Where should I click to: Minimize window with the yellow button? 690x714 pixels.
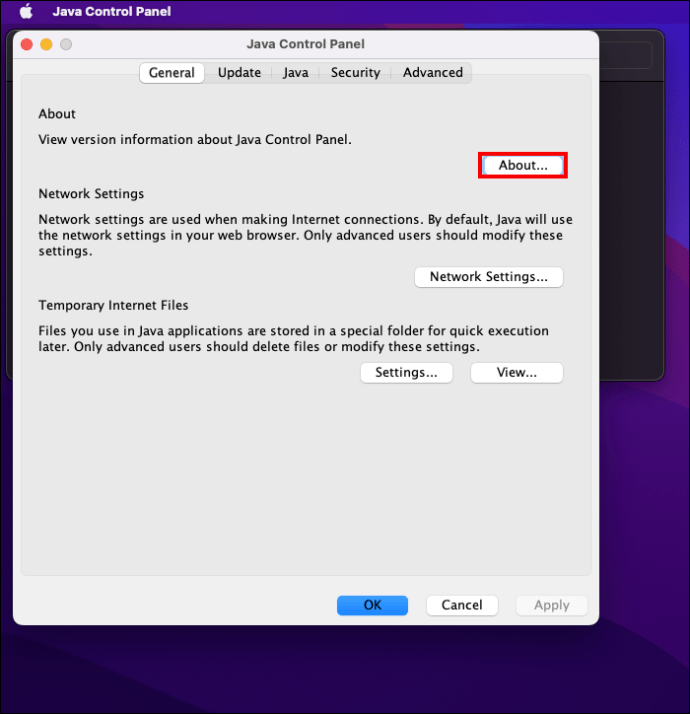(46, 44)
